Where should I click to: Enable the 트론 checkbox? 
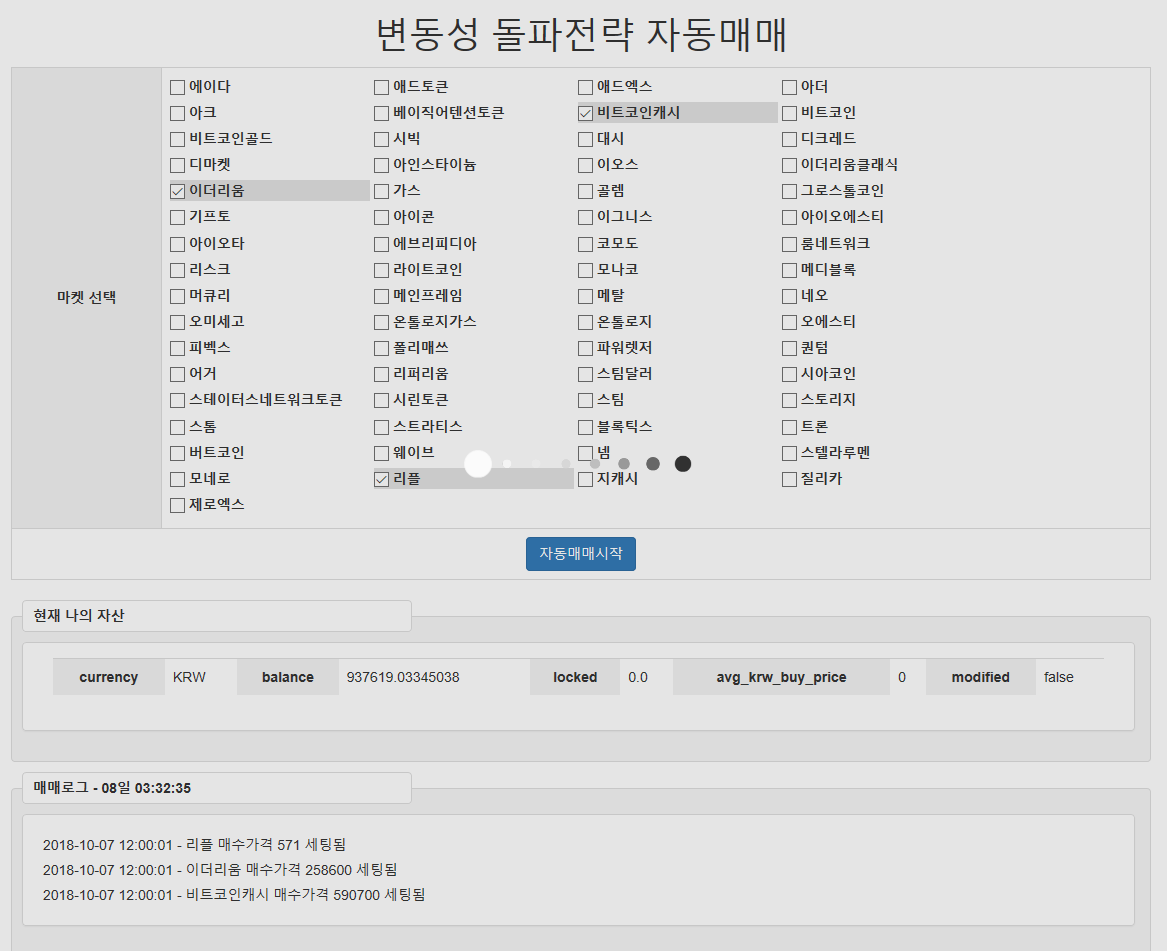(789, 427)
